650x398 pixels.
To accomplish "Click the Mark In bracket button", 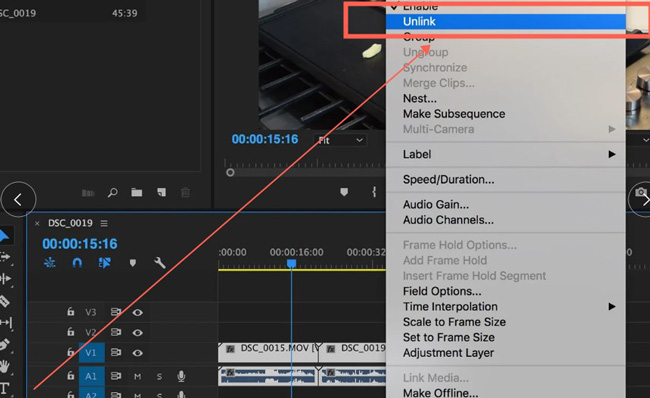I will (374, 192).
